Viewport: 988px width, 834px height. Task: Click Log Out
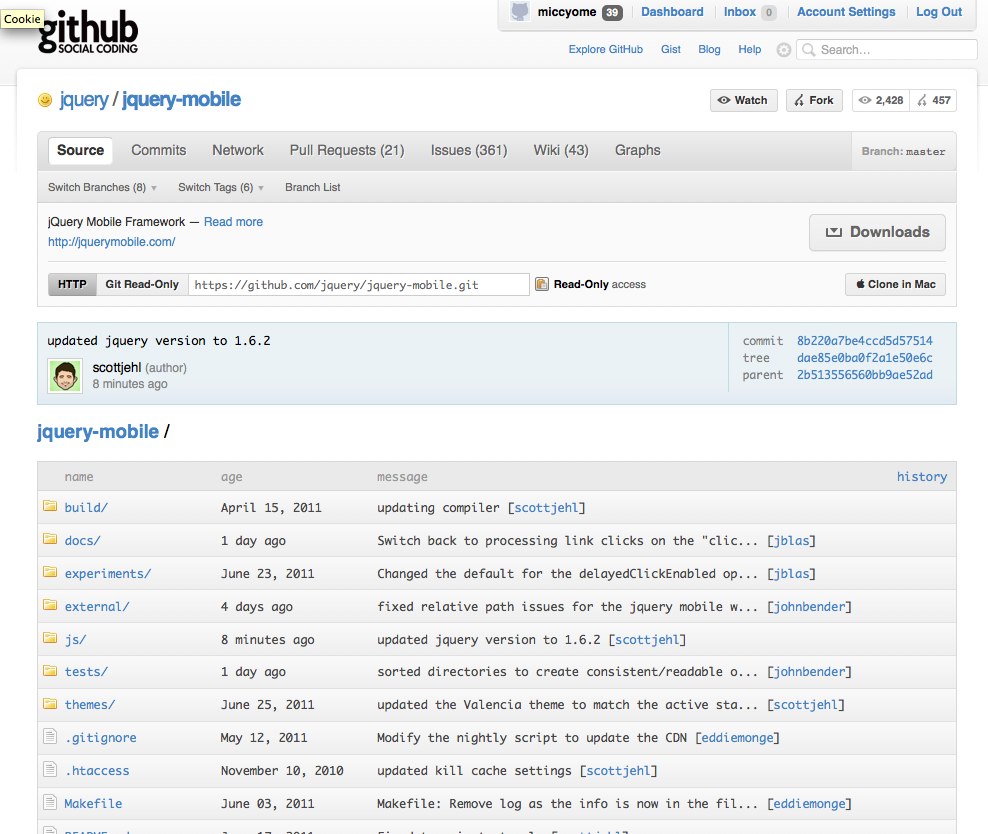pyautogui.click(x=939, y=12)
